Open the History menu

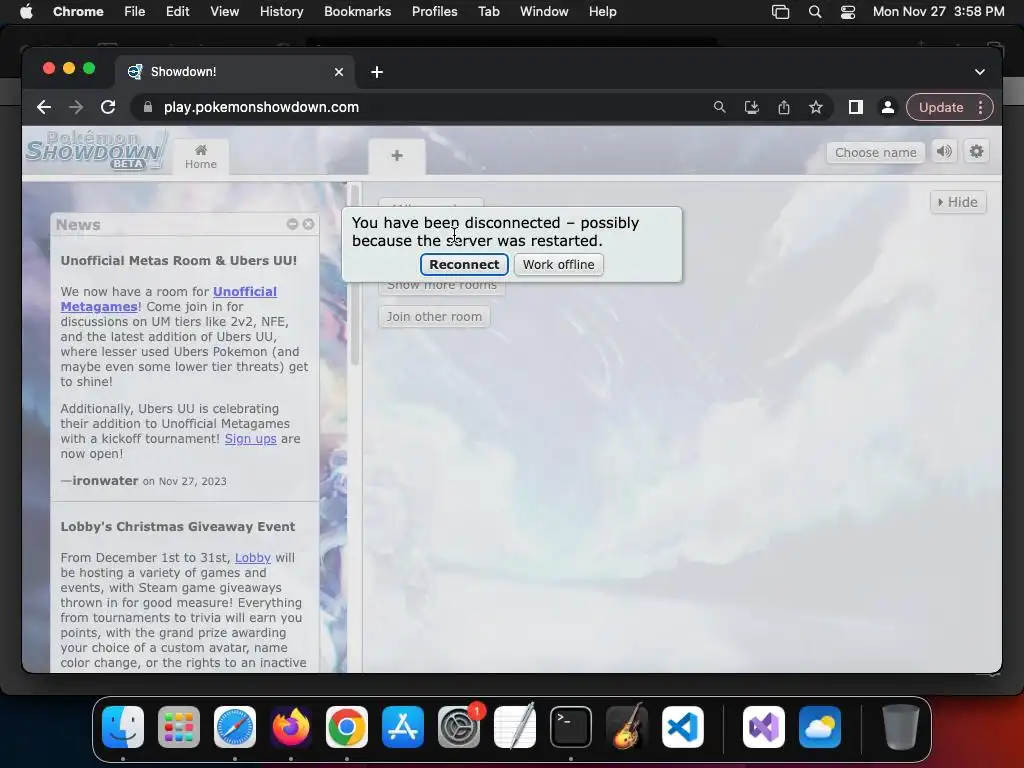tap(281, 12)
